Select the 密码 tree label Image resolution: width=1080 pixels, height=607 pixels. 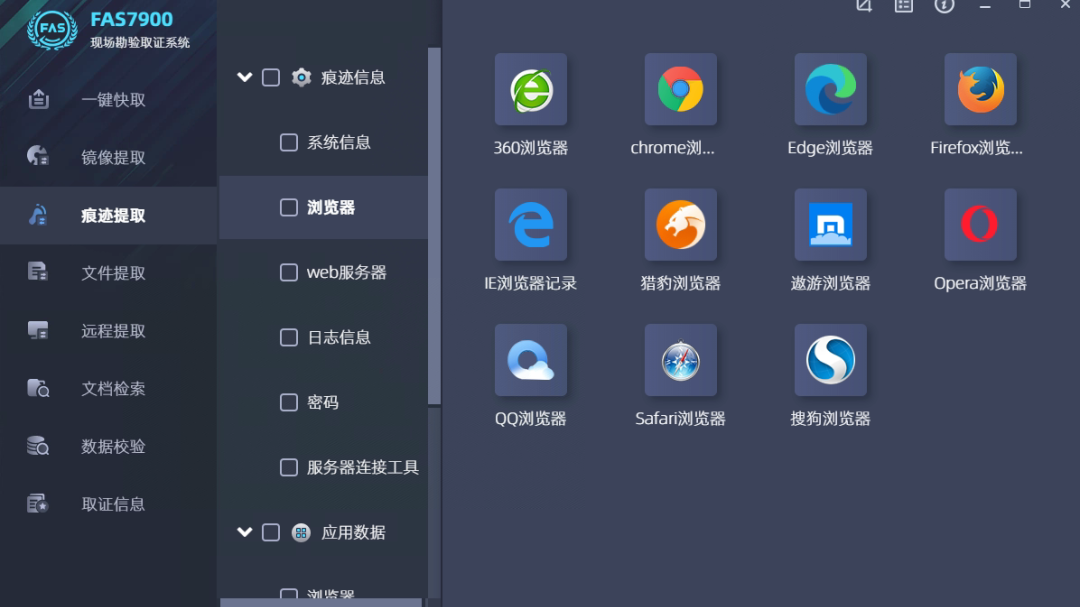(x=322, y=402)
